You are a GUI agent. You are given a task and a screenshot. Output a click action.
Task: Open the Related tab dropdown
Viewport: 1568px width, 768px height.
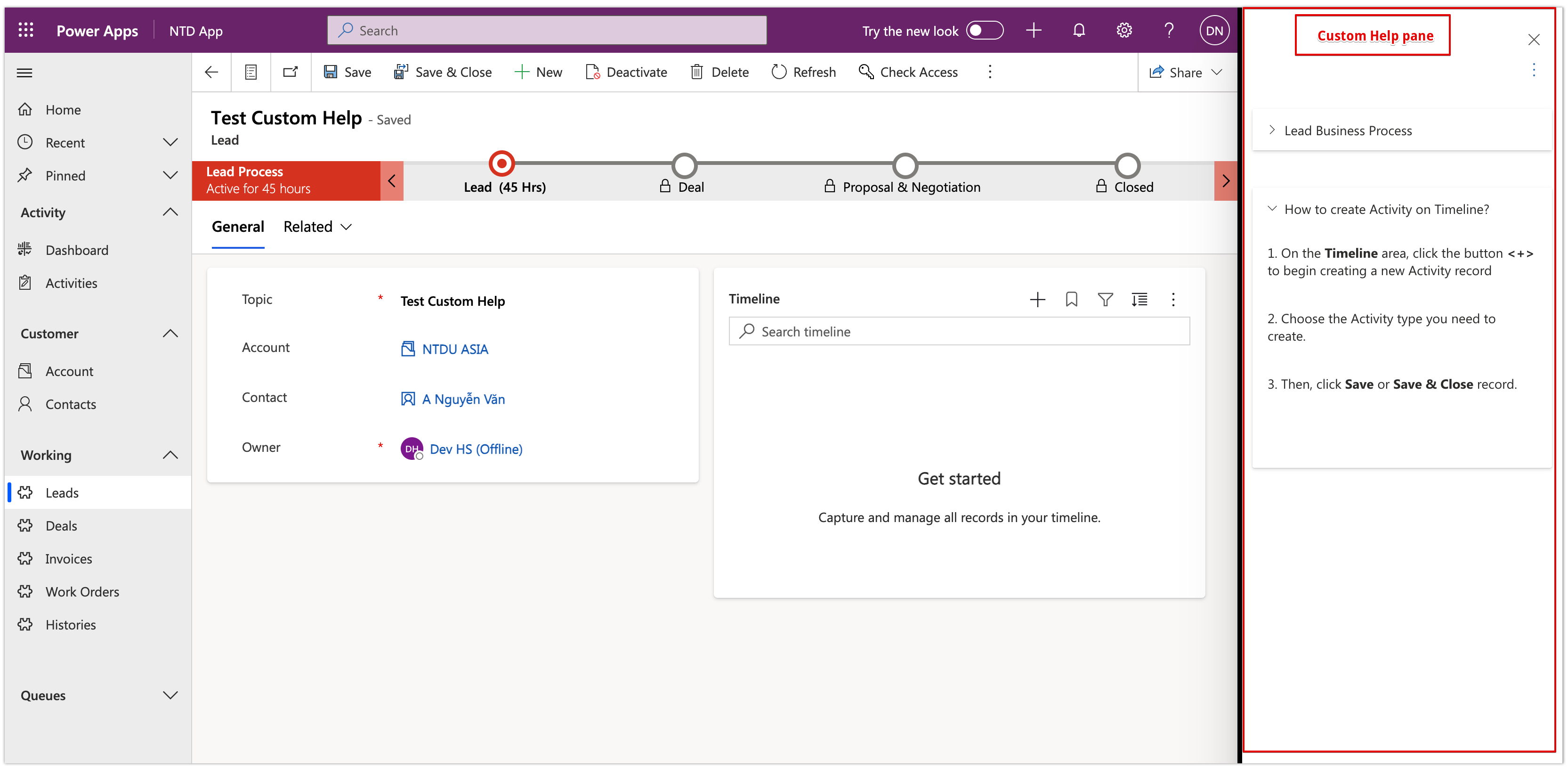(x=318, y=227)
